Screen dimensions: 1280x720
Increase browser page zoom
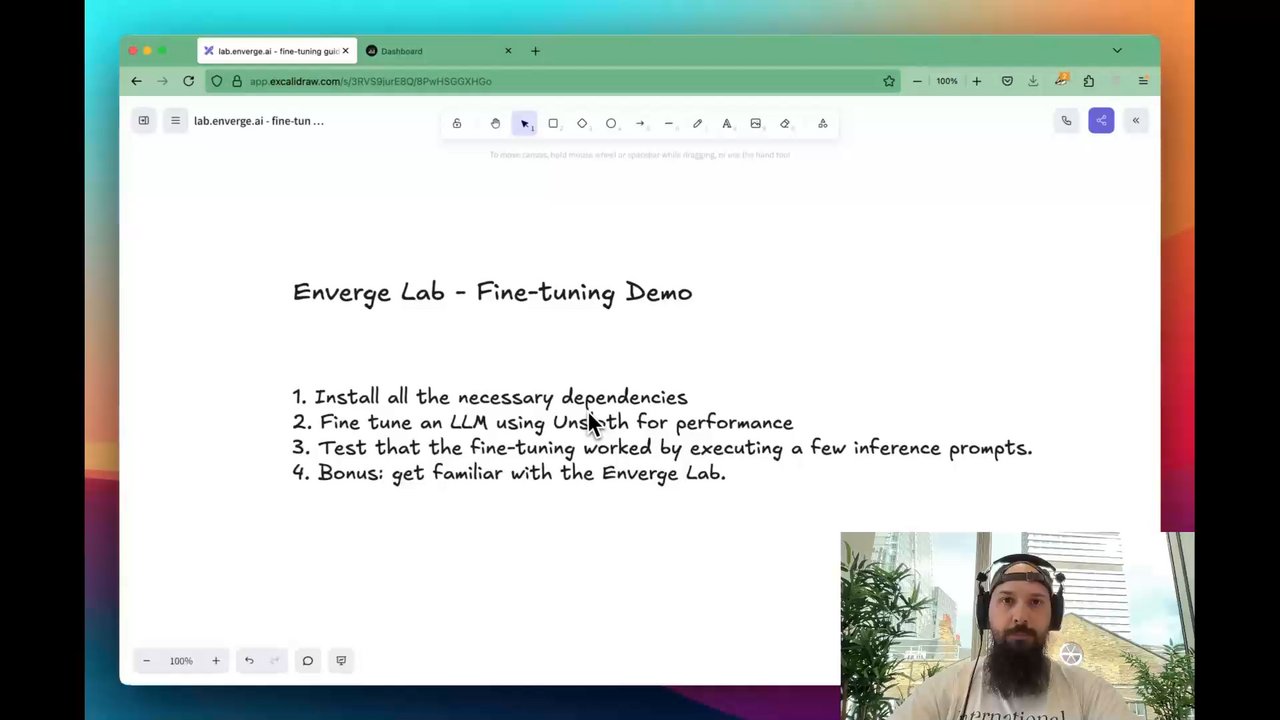(x=977, y=81)
